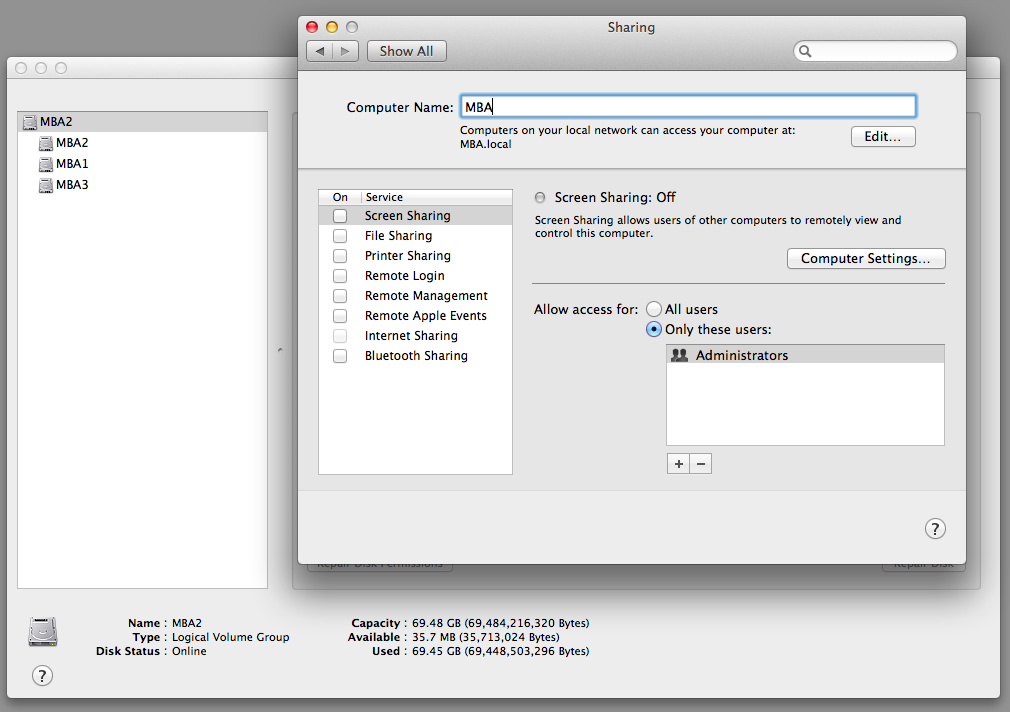This screenshot has height=712, width=1010.
Task: Add a user with the plus button
Action: pyautogui.click(x=678, y=464)
